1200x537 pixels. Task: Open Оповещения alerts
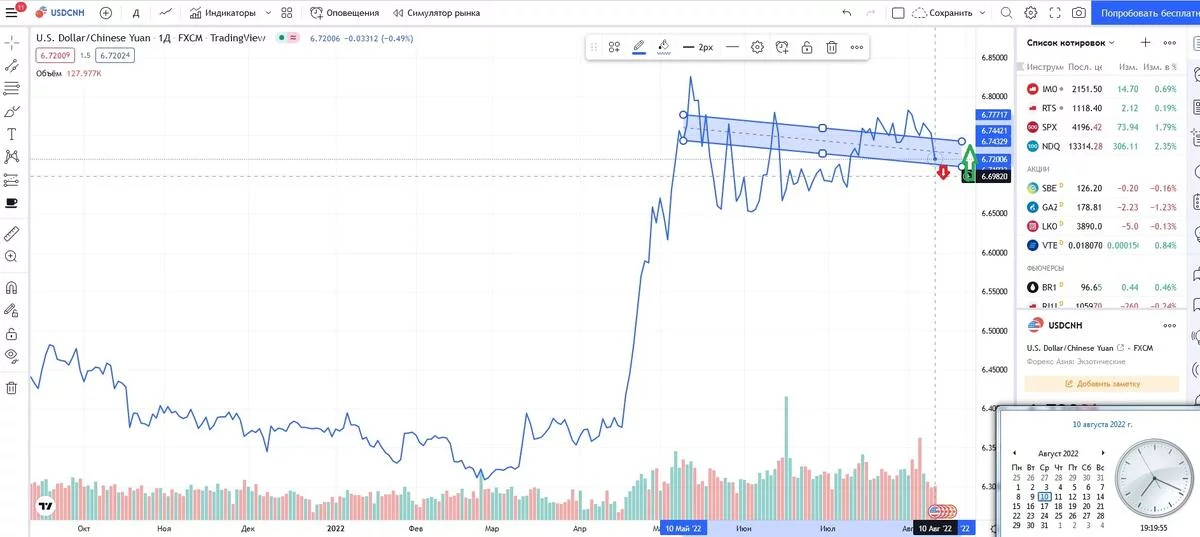tap(345, 13)
